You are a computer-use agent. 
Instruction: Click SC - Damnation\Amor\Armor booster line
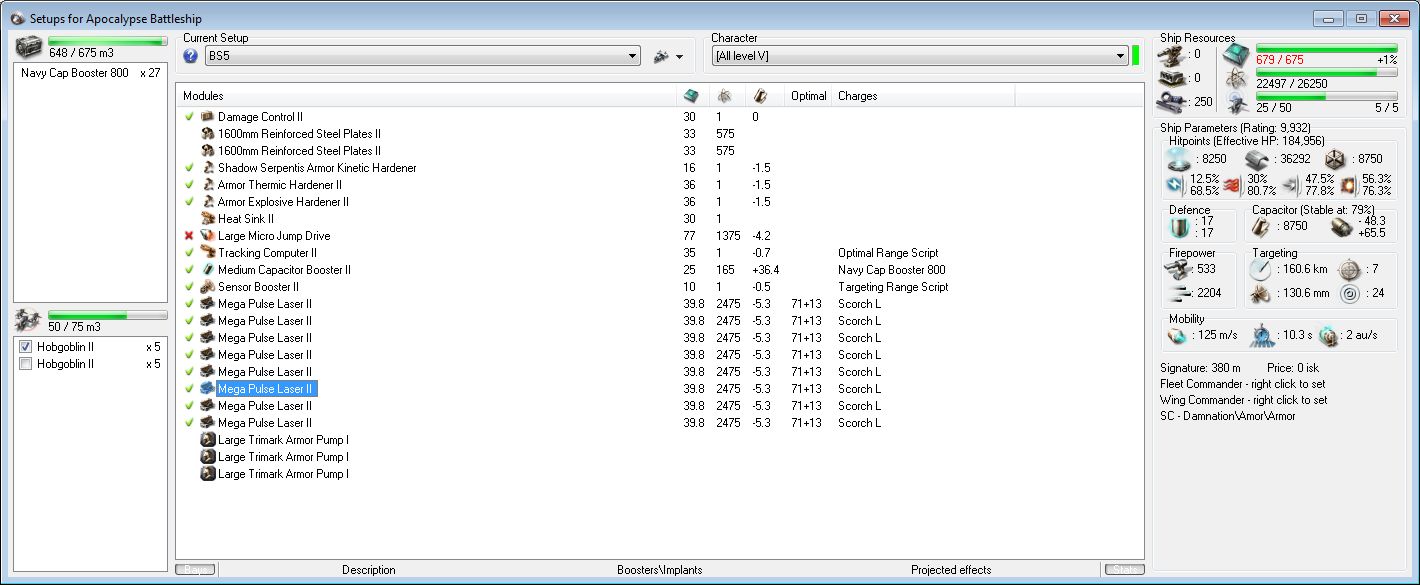(1227, 416)
